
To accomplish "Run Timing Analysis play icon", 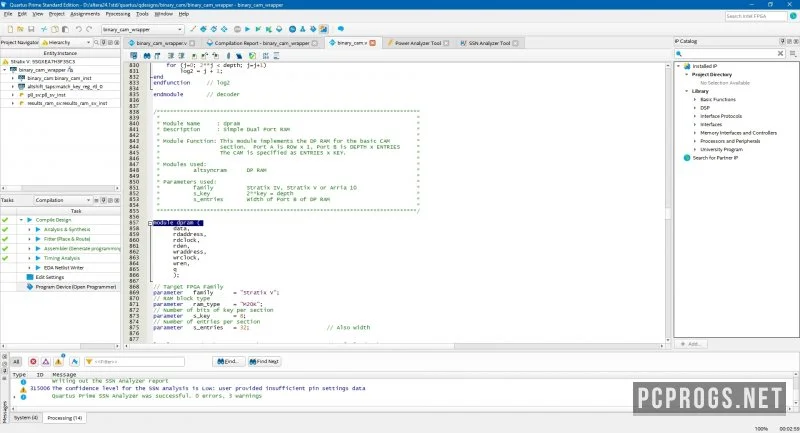I will 38,258.
